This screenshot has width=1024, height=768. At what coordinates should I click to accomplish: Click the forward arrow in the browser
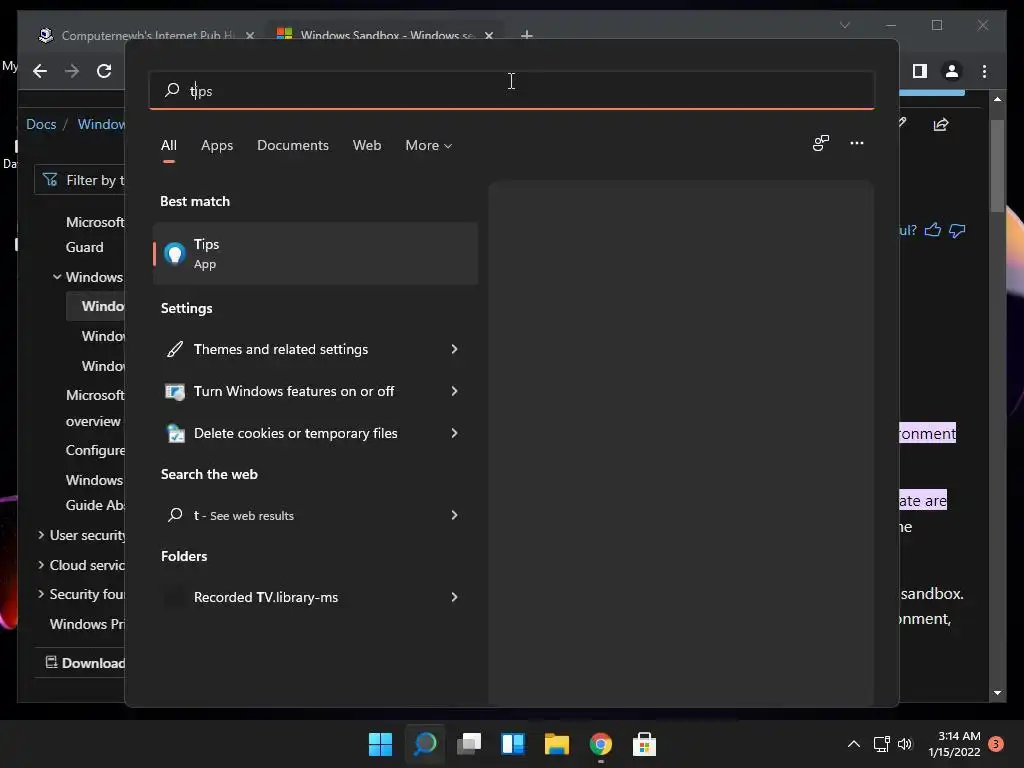pos(72,71)
